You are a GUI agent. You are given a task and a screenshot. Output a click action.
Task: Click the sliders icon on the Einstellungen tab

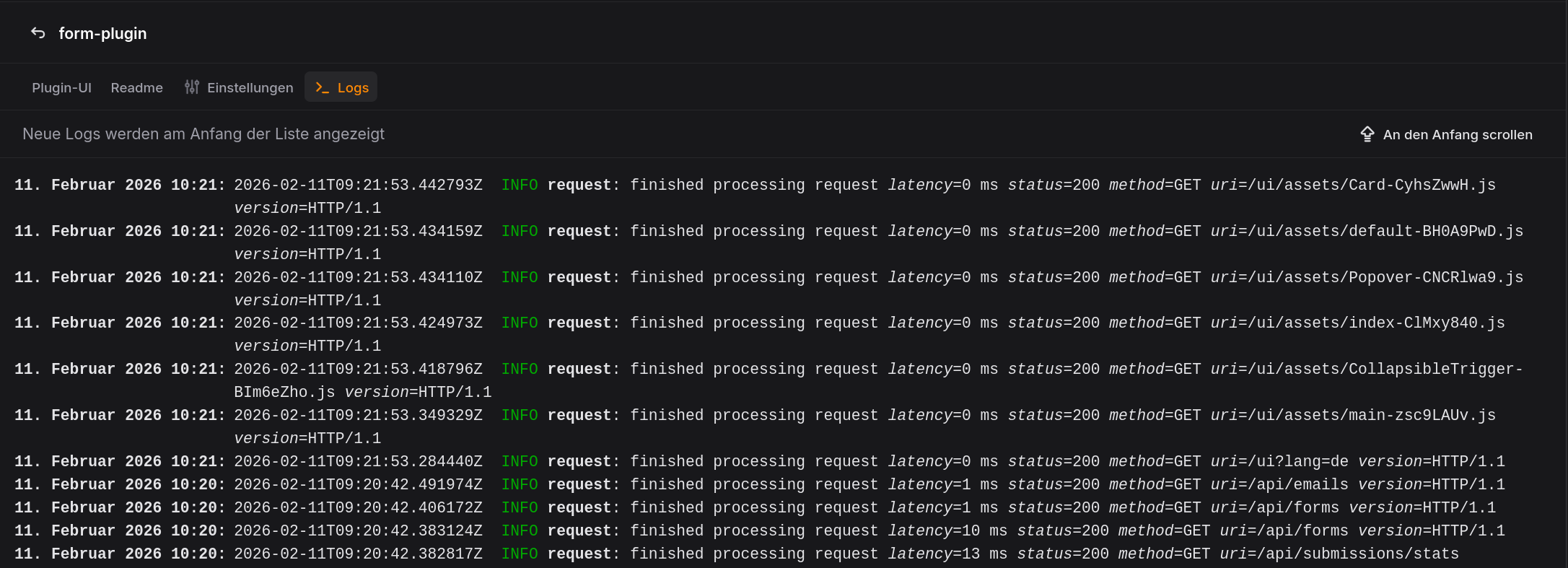coord(191,87)
